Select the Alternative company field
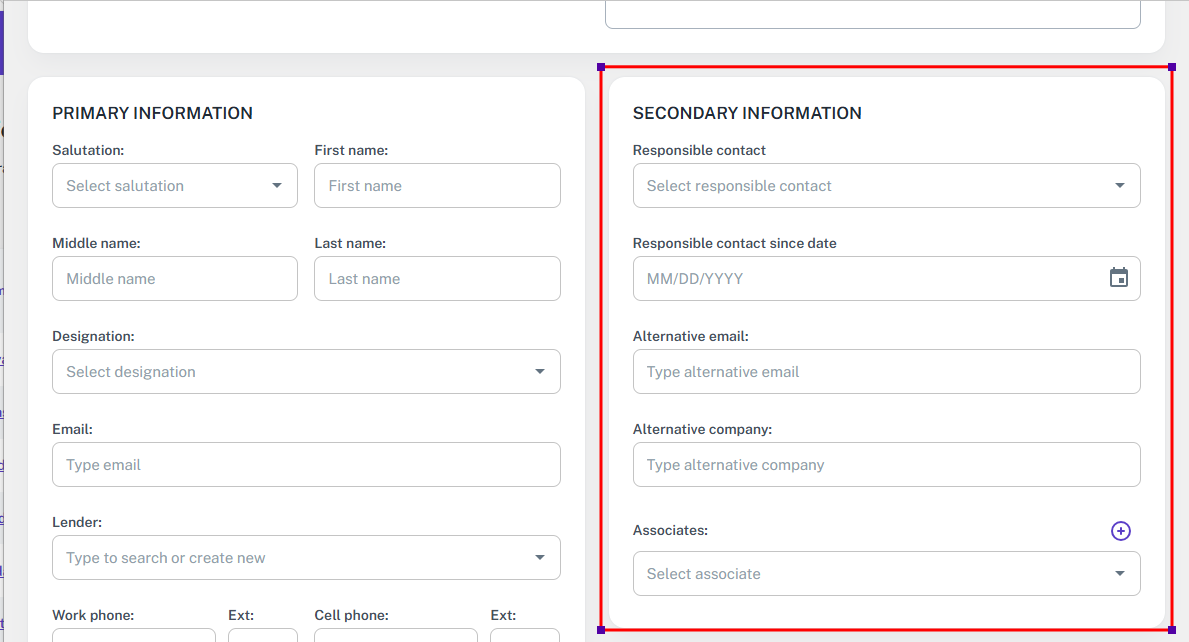Viewport: 1189px width, 642px height. coord(886,465)
